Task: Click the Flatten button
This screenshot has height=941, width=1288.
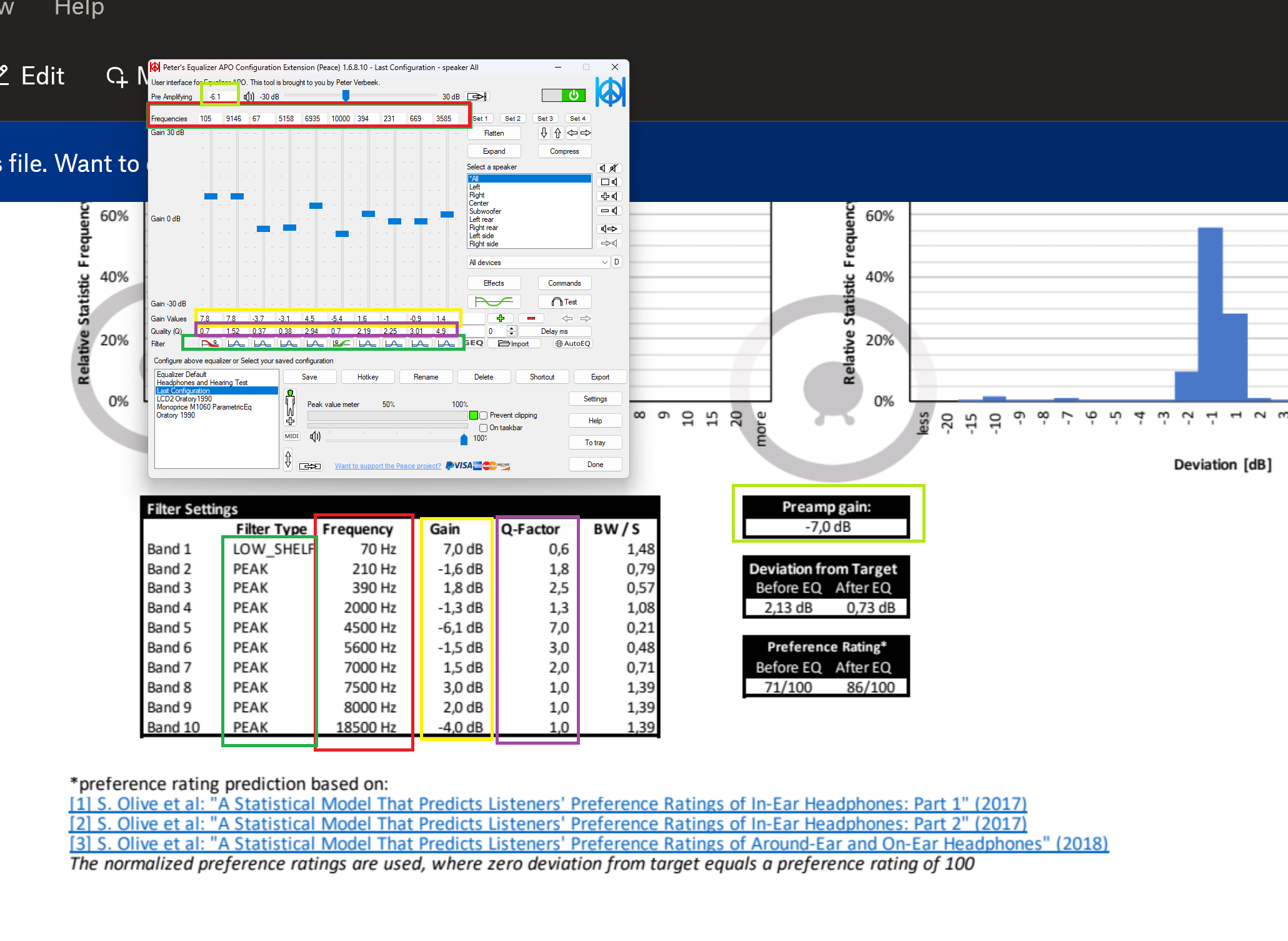Action: [x=494, y=133]
